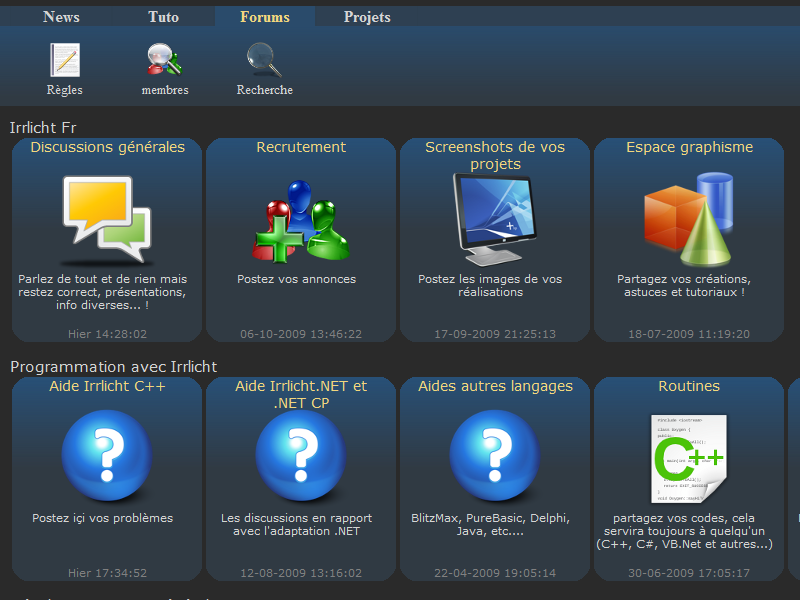This screenshot has height=600, width=800.
Task: Click the Hier 17:34:52 timestamp
Action: [107, 573]
